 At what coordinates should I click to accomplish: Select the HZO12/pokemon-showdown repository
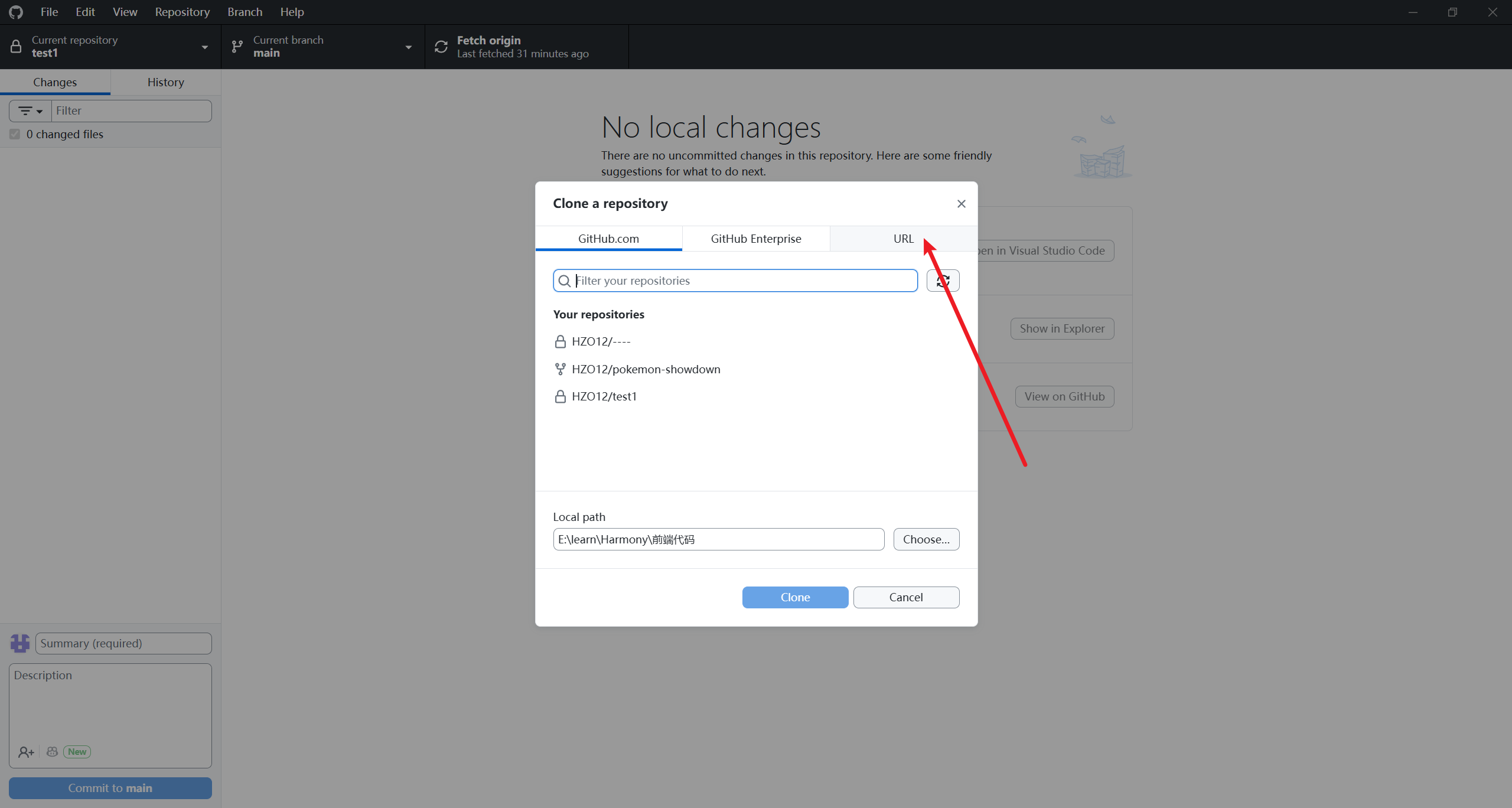[x=646, y=369]
